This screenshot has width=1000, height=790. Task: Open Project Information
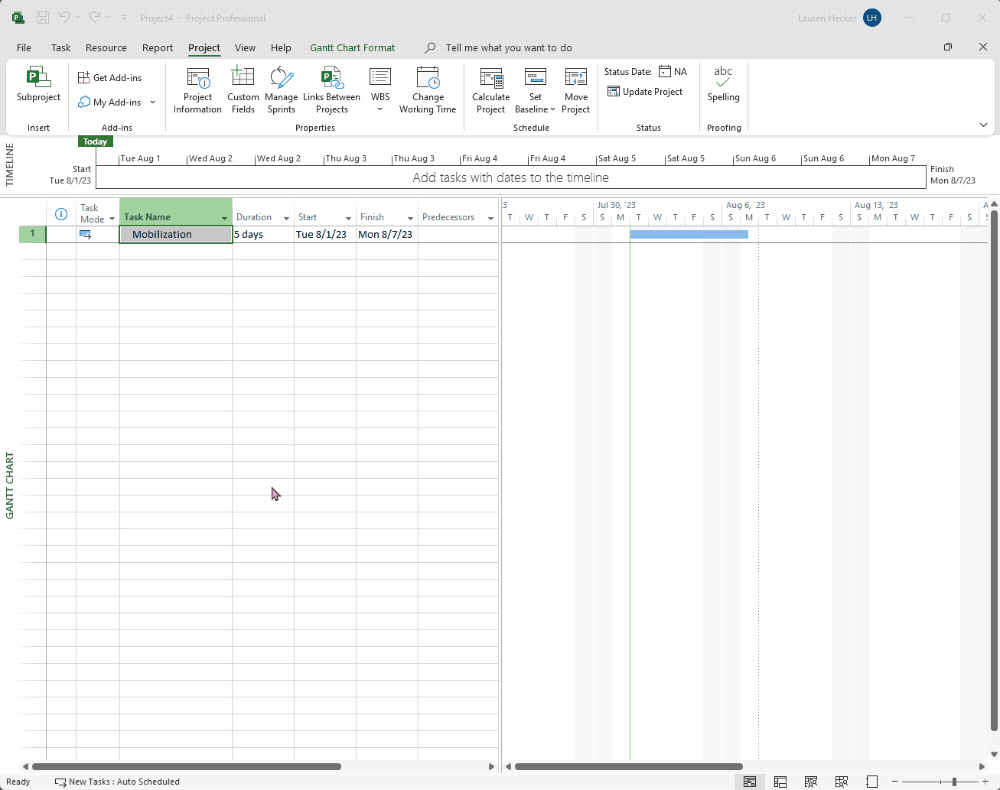[x=197, y=88]
